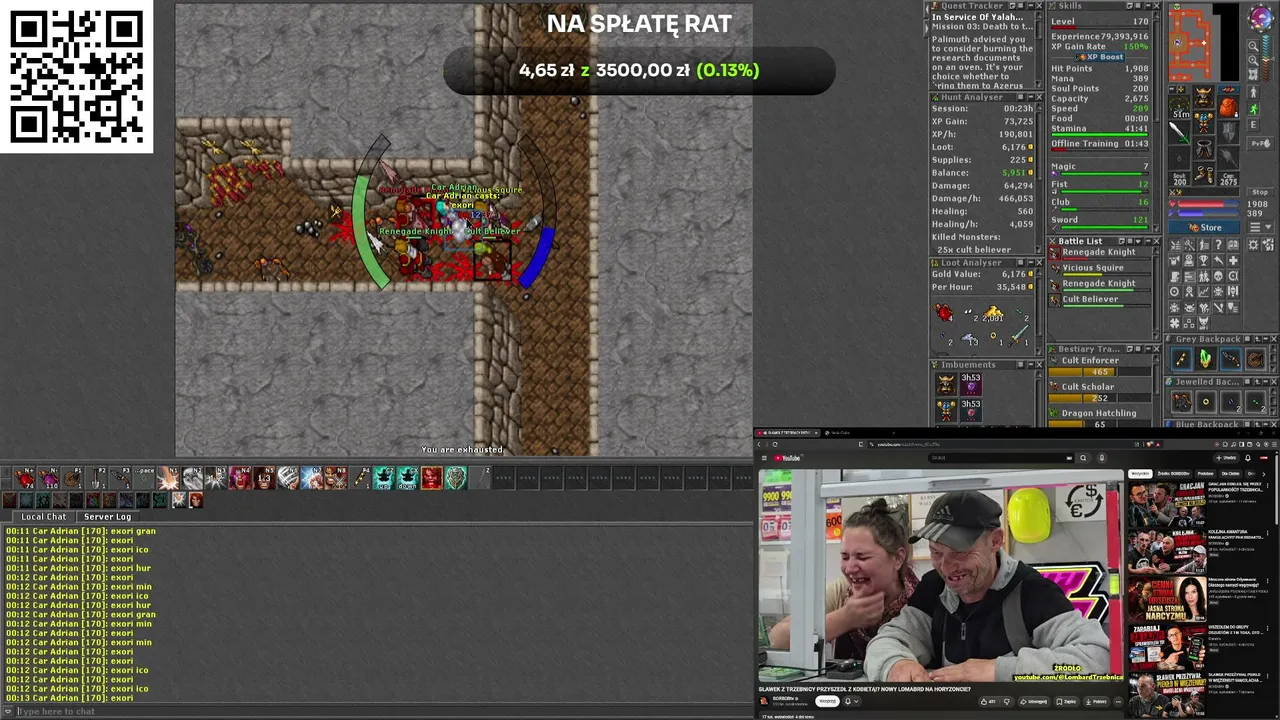This screenshot has width=1280, height=720.
Task: Open the equipped orange backpack slot
Action: click(x=1228, y=106)
